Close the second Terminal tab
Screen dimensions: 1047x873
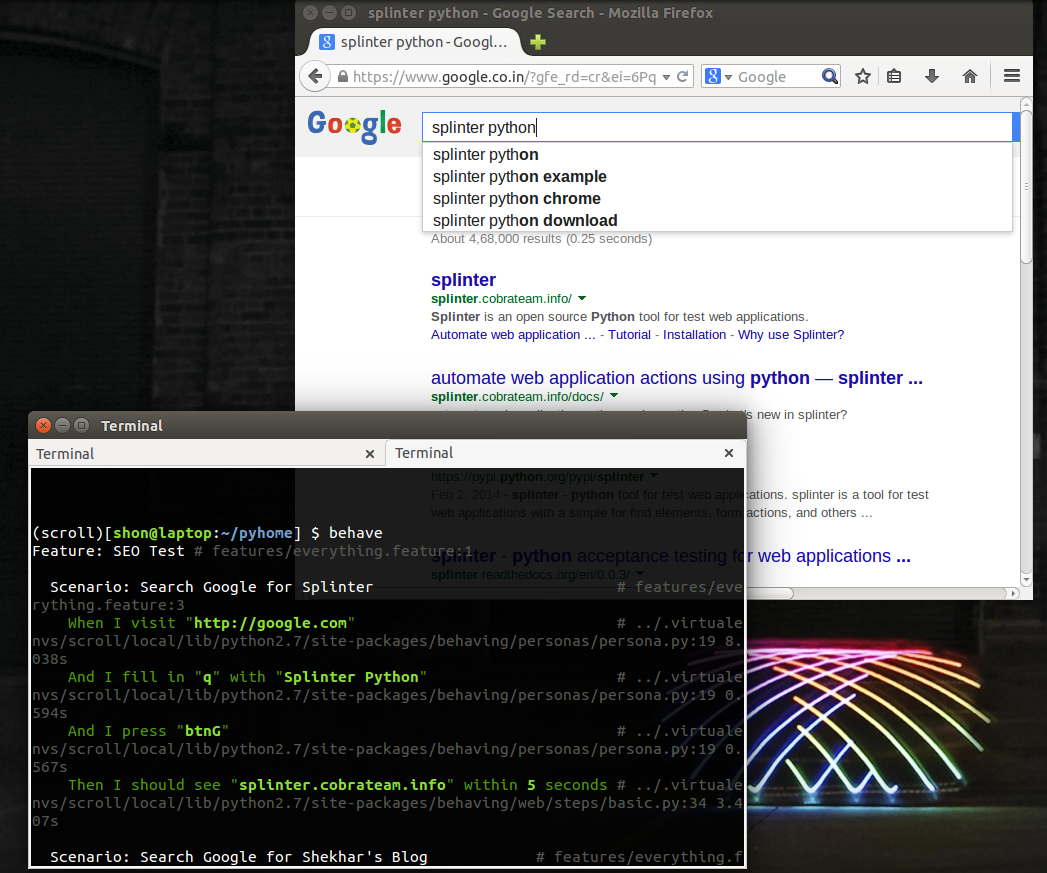(x=729, y=454)
